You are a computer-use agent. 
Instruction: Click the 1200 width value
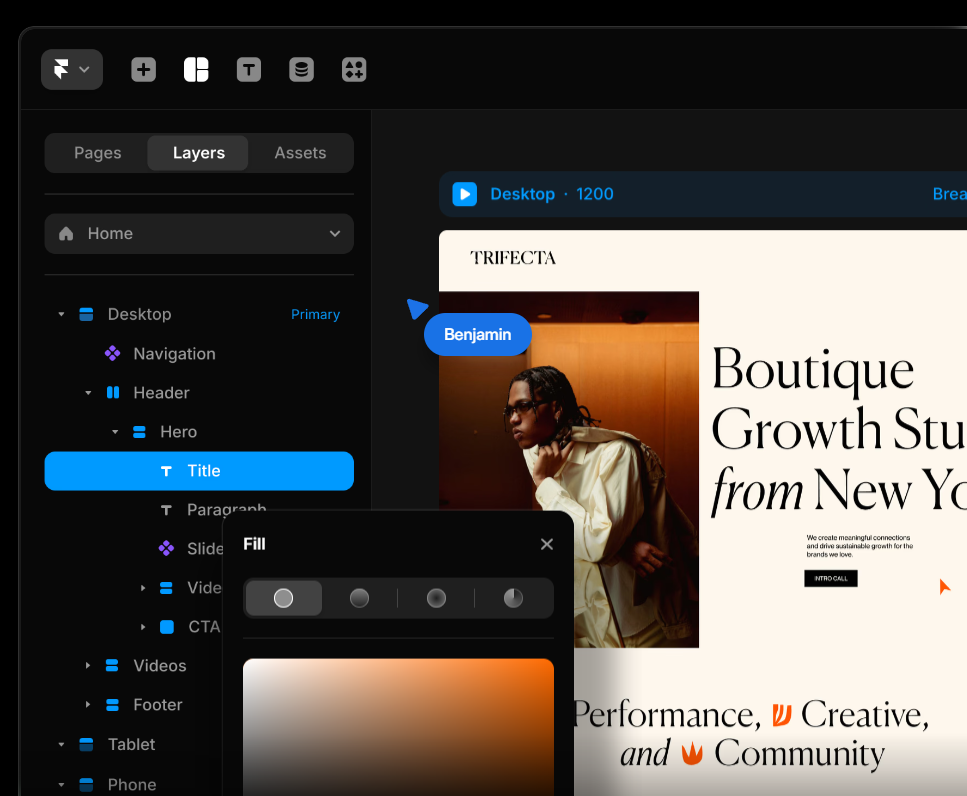click(595, 194)
